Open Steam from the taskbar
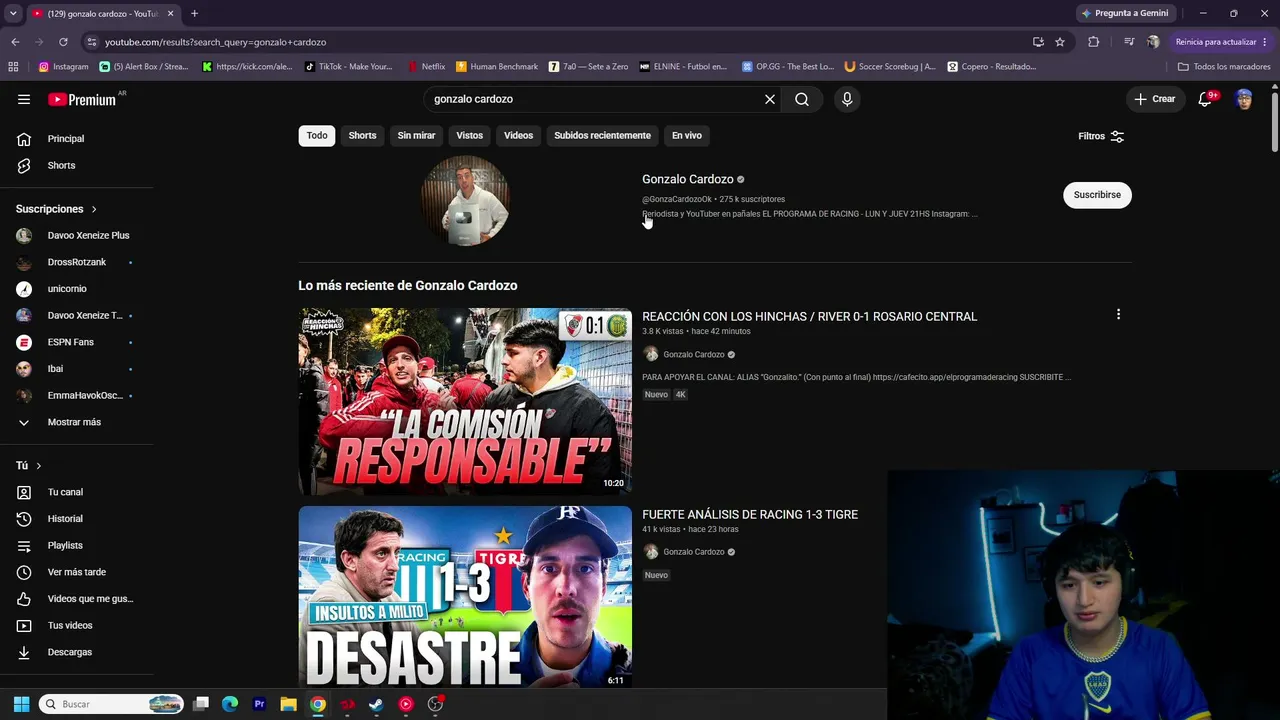1280x720 pixels. coord(376,704)
